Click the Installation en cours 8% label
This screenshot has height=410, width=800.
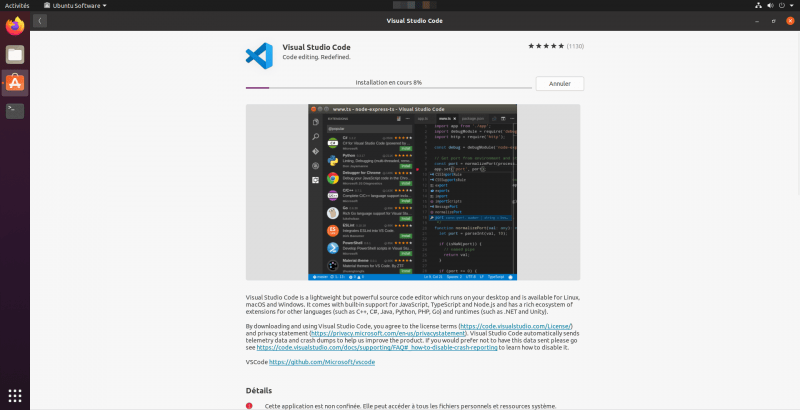click(388, 82)
